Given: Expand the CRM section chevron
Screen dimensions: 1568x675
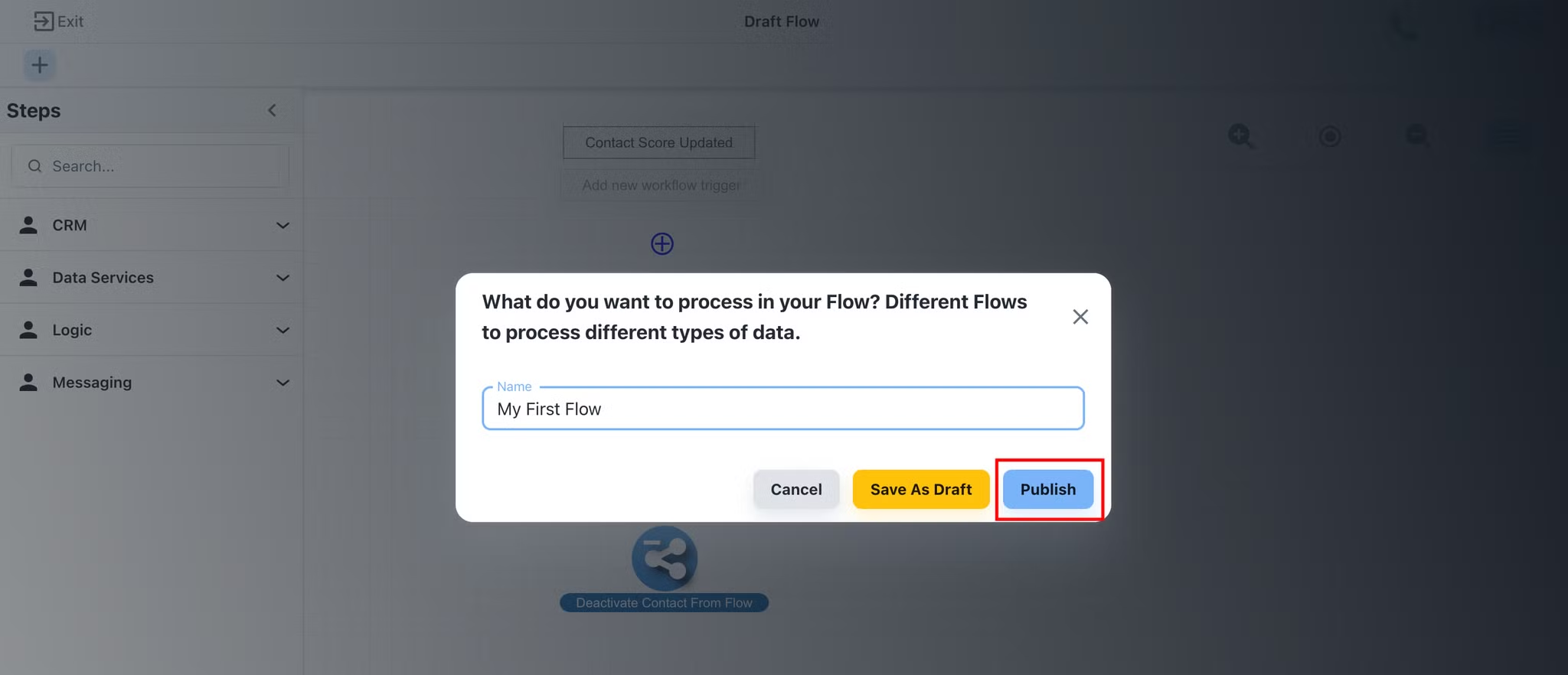Looking at the screenshot, I should click(x=283, y=226).
